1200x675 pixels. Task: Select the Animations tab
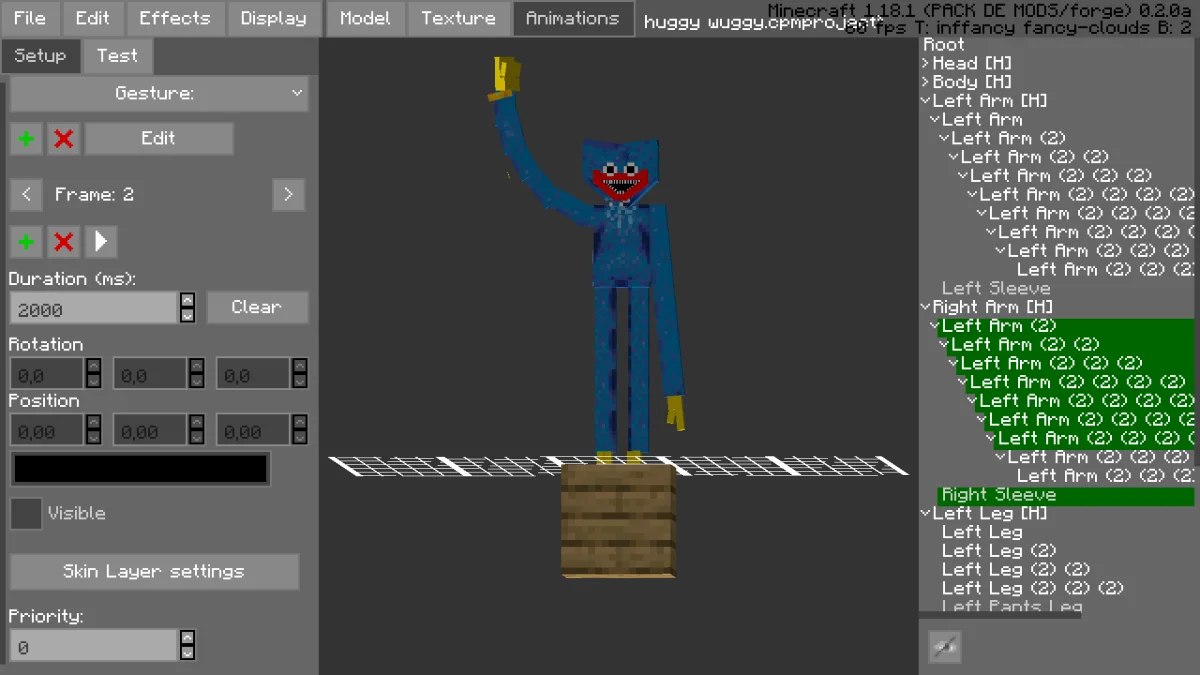[573, 18]
